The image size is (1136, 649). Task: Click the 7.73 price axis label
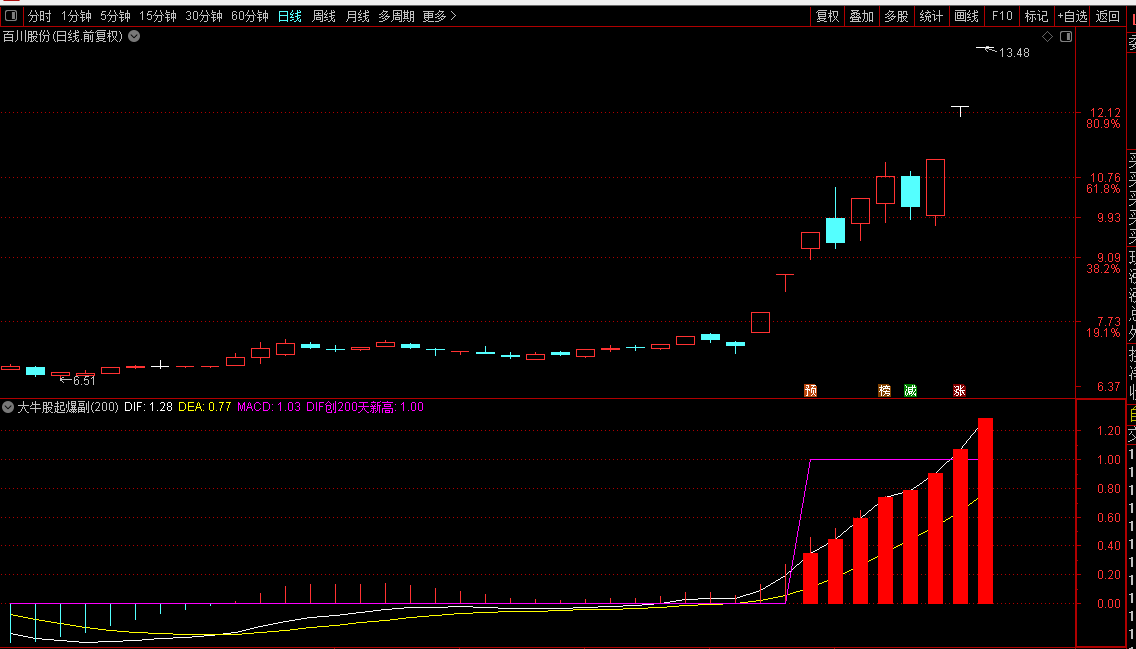tap(1108, 322)
